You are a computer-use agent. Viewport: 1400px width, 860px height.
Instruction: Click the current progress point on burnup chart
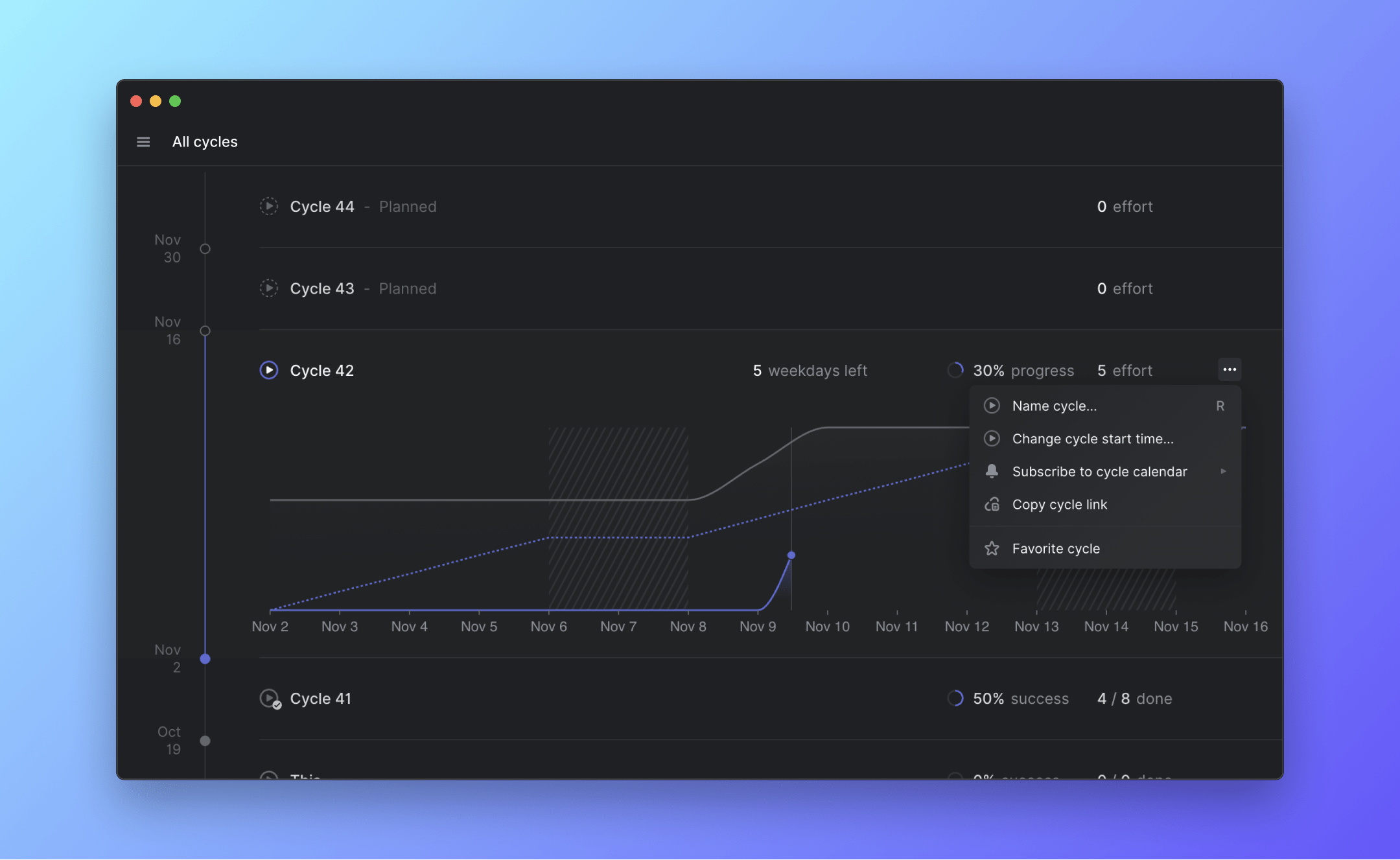(791, 555)
